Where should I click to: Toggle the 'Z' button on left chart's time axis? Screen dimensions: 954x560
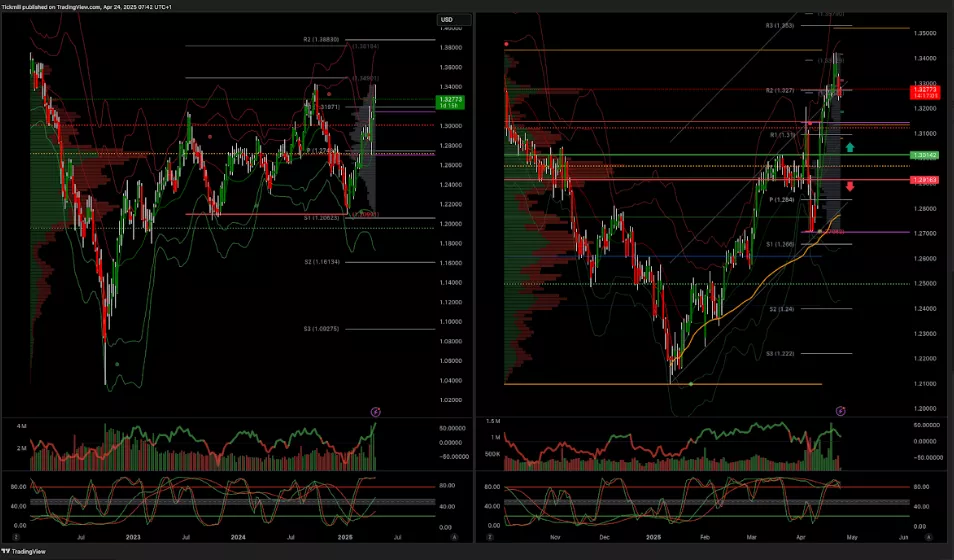coord(15,536)
